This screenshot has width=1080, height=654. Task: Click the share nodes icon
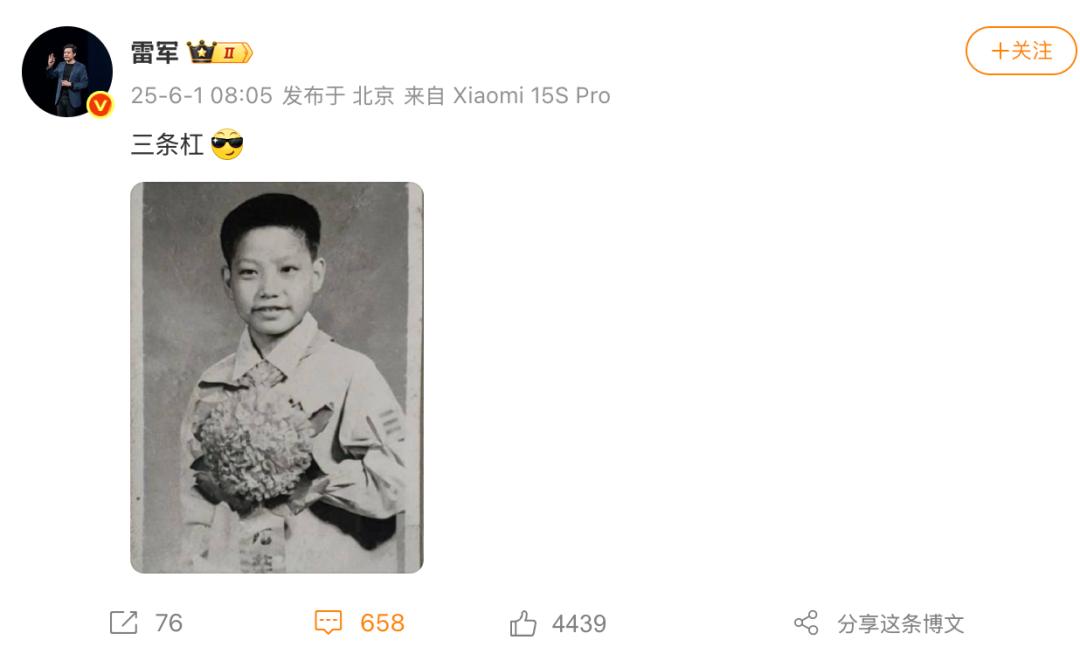point(807,623)
